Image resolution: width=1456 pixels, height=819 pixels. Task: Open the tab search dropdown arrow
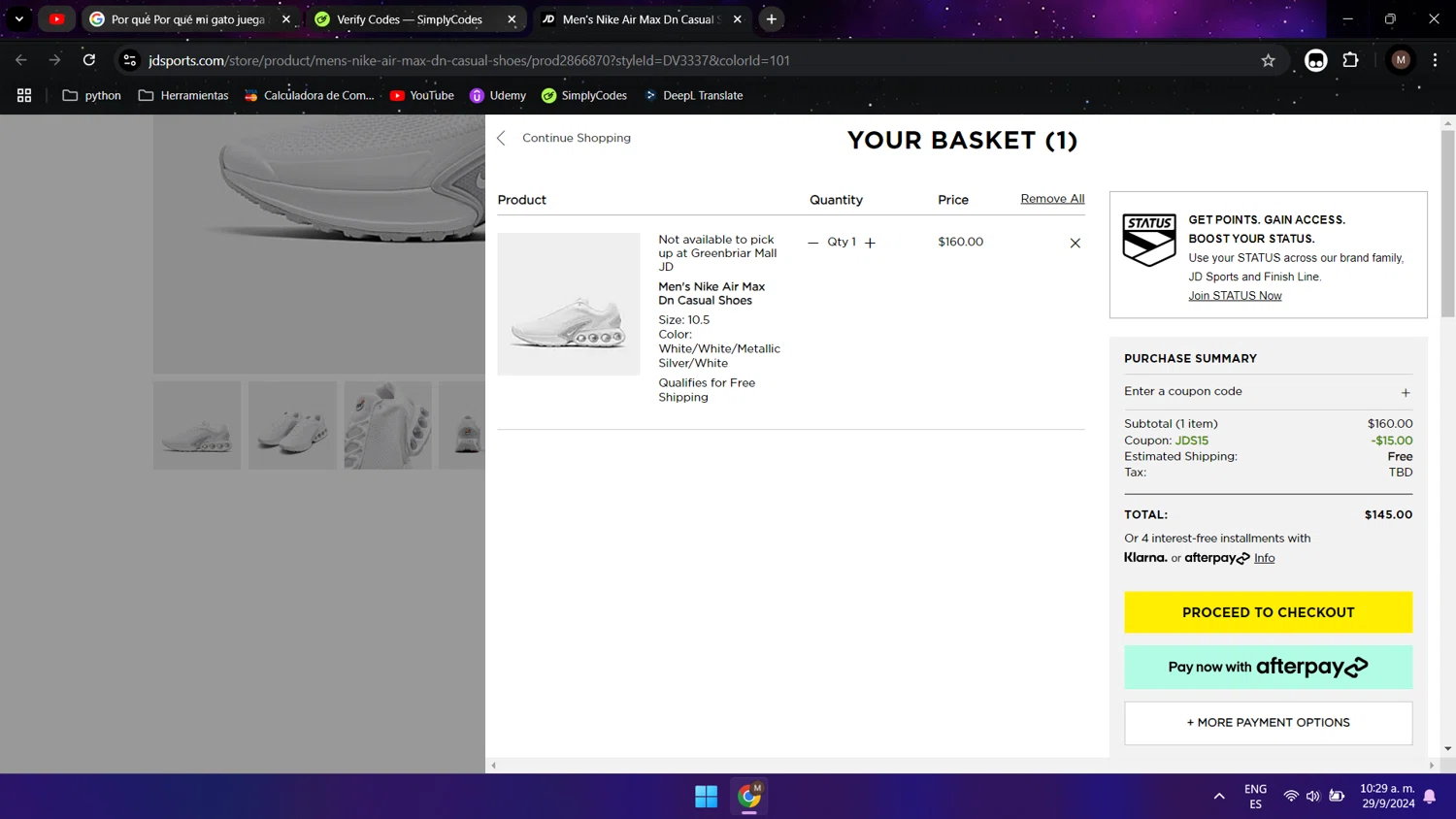(x=19, y=19)
